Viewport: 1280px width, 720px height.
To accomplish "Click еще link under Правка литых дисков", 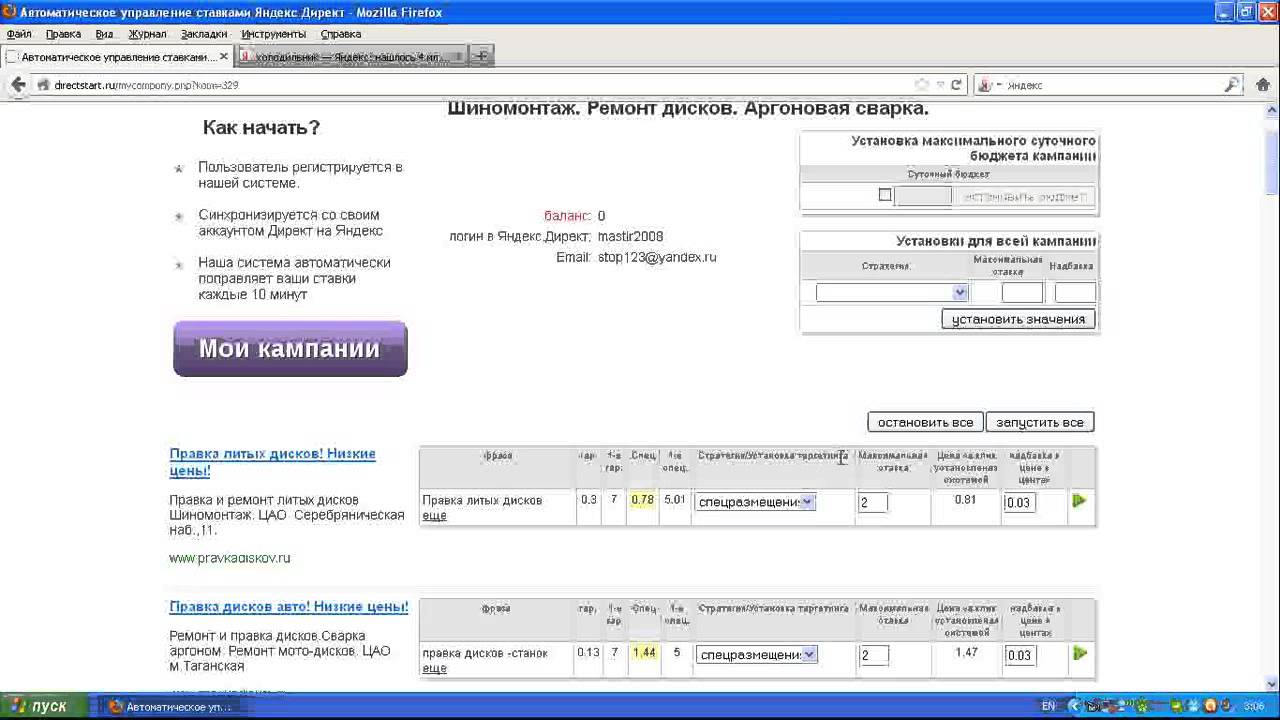I will (x=434, y=516).
